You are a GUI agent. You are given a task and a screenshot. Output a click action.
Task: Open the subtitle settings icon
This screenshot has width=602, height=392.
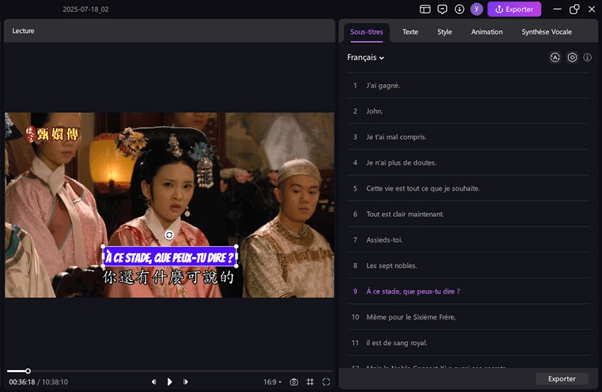tap(572, 58)
